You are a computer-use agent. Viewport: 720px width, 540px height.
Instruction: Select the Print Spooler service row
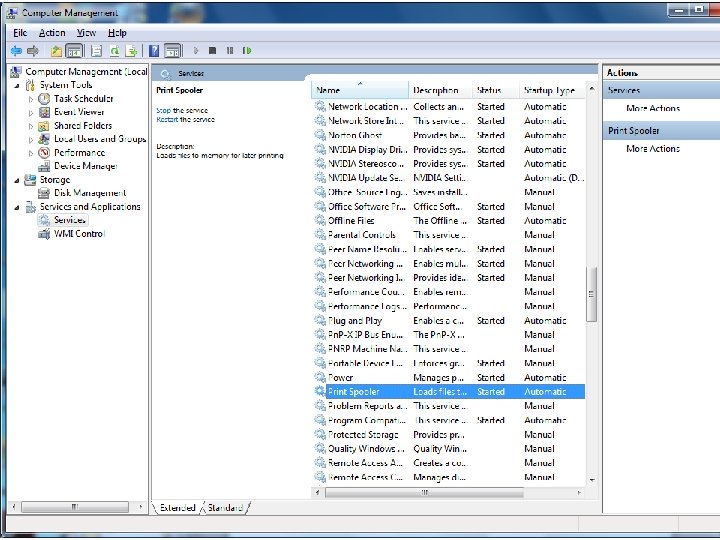[449, 392]
